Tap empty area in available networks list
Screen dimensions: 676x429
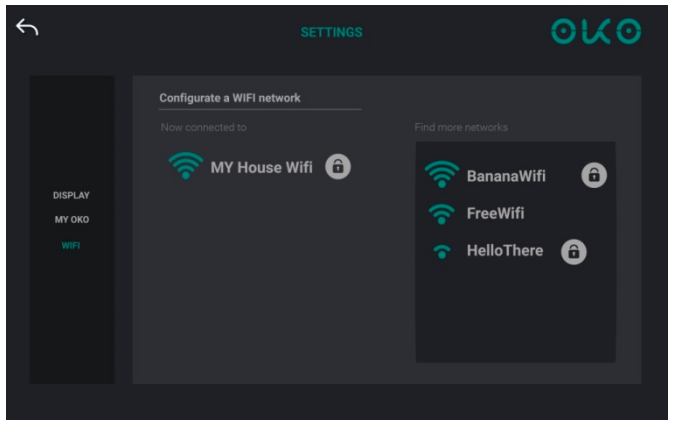(515, 315)
